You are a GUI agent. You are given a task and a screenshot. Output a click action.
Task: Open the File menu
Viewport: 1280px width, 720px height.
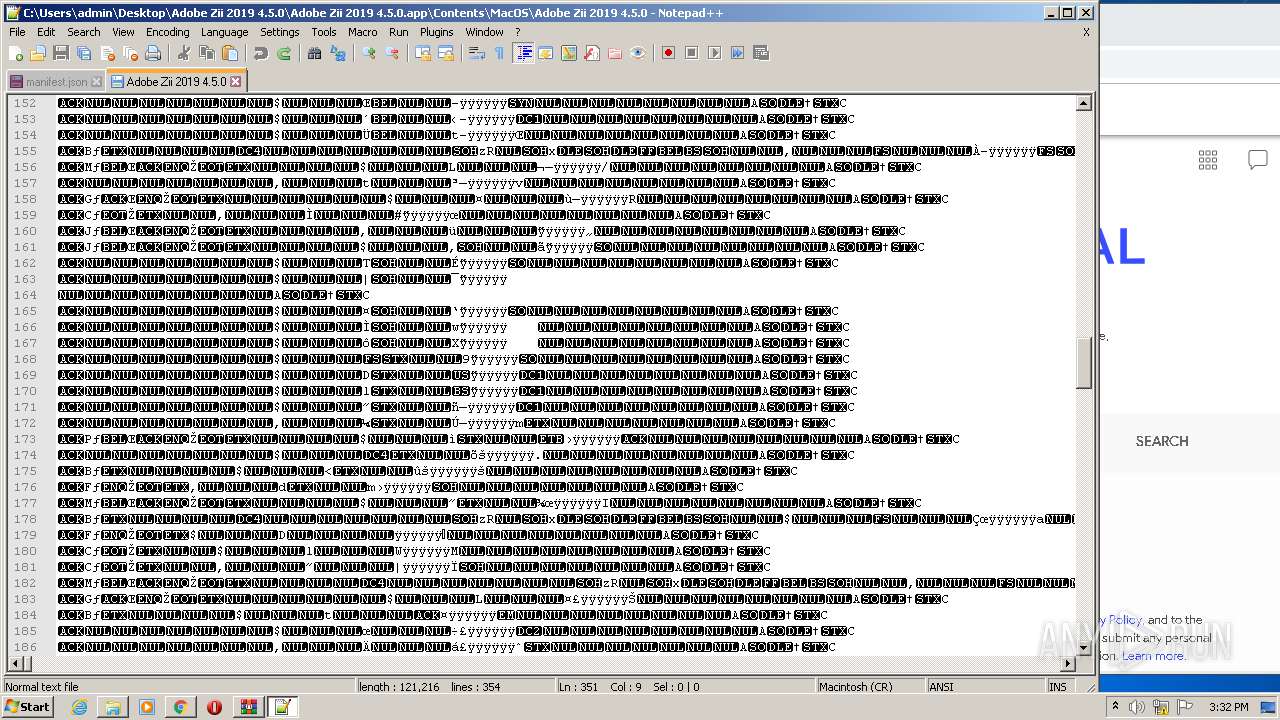17,32
